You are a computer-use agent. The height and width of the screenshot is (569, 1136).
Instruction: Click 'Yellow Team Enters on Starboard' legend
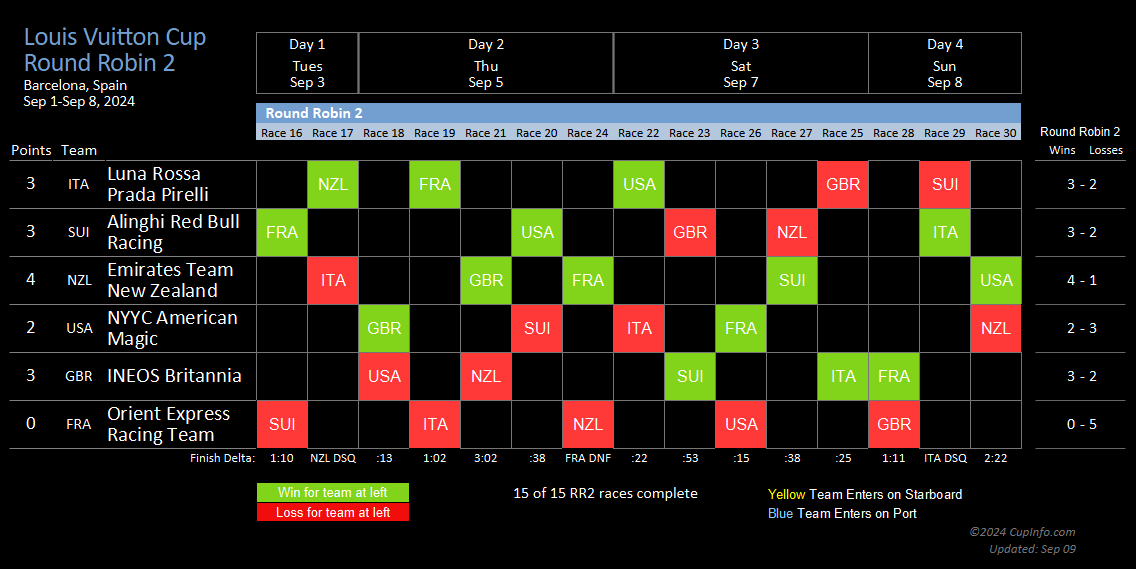tap(865, 494)
